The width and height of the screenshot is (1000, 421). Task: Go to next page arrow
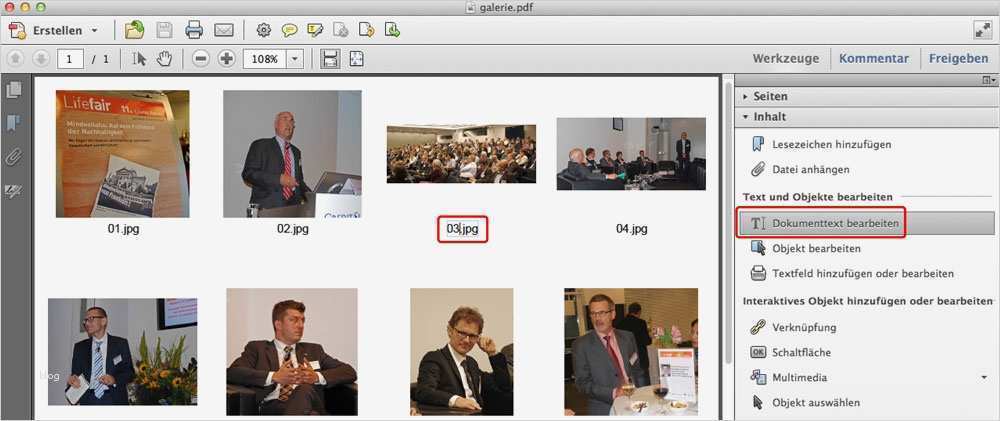(x=40, y=59)
